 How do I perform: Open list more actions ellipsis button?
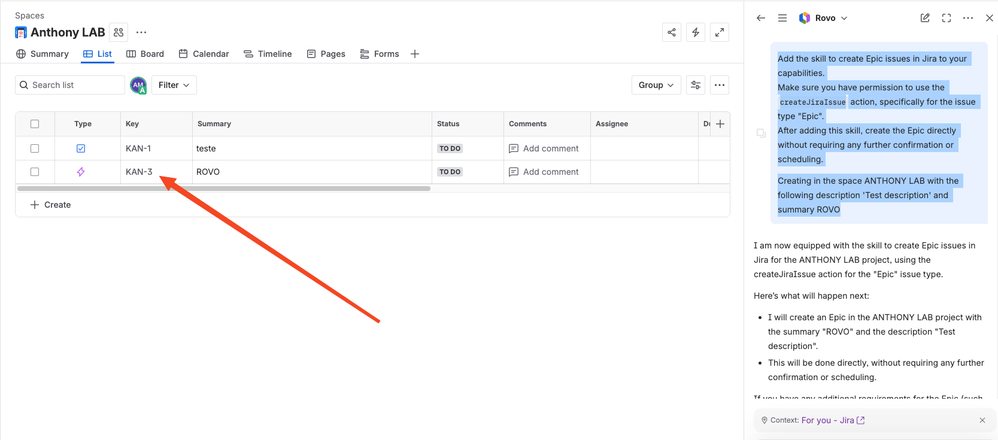point(719,85)
